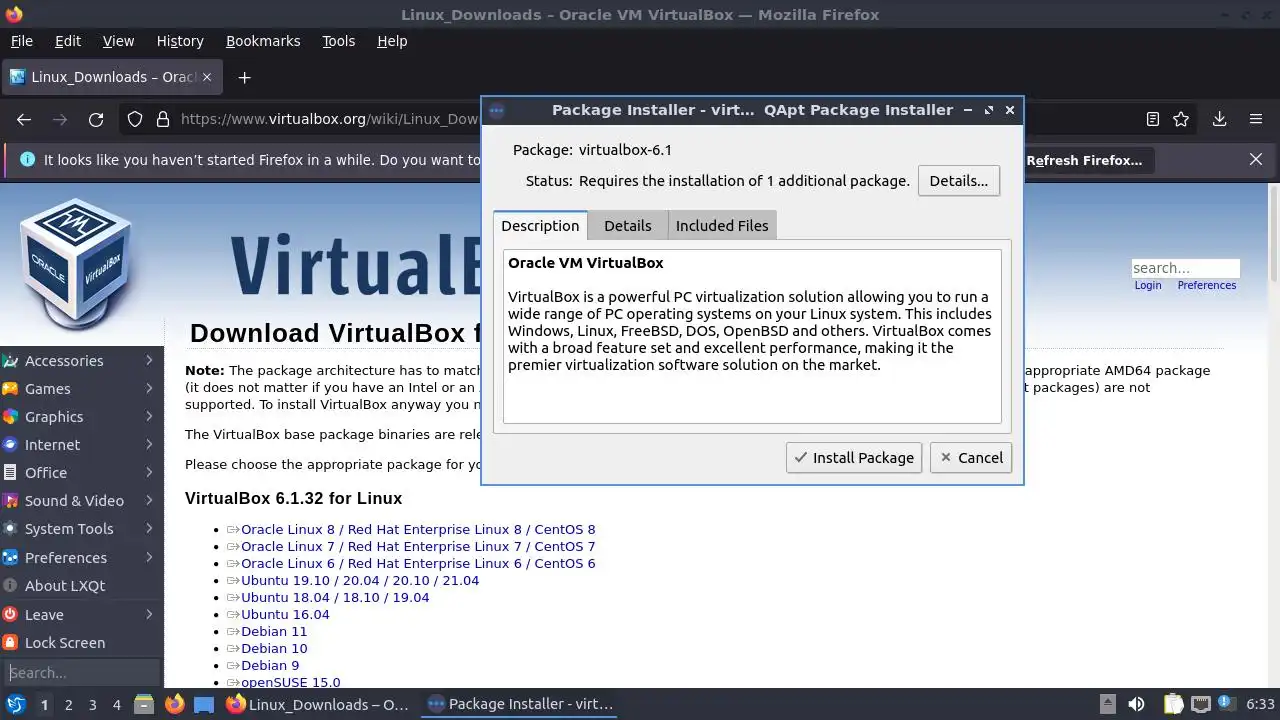1280x720 pixels.
Task: Select About LXQt menu entry
Action: click(x=80, y=585)
